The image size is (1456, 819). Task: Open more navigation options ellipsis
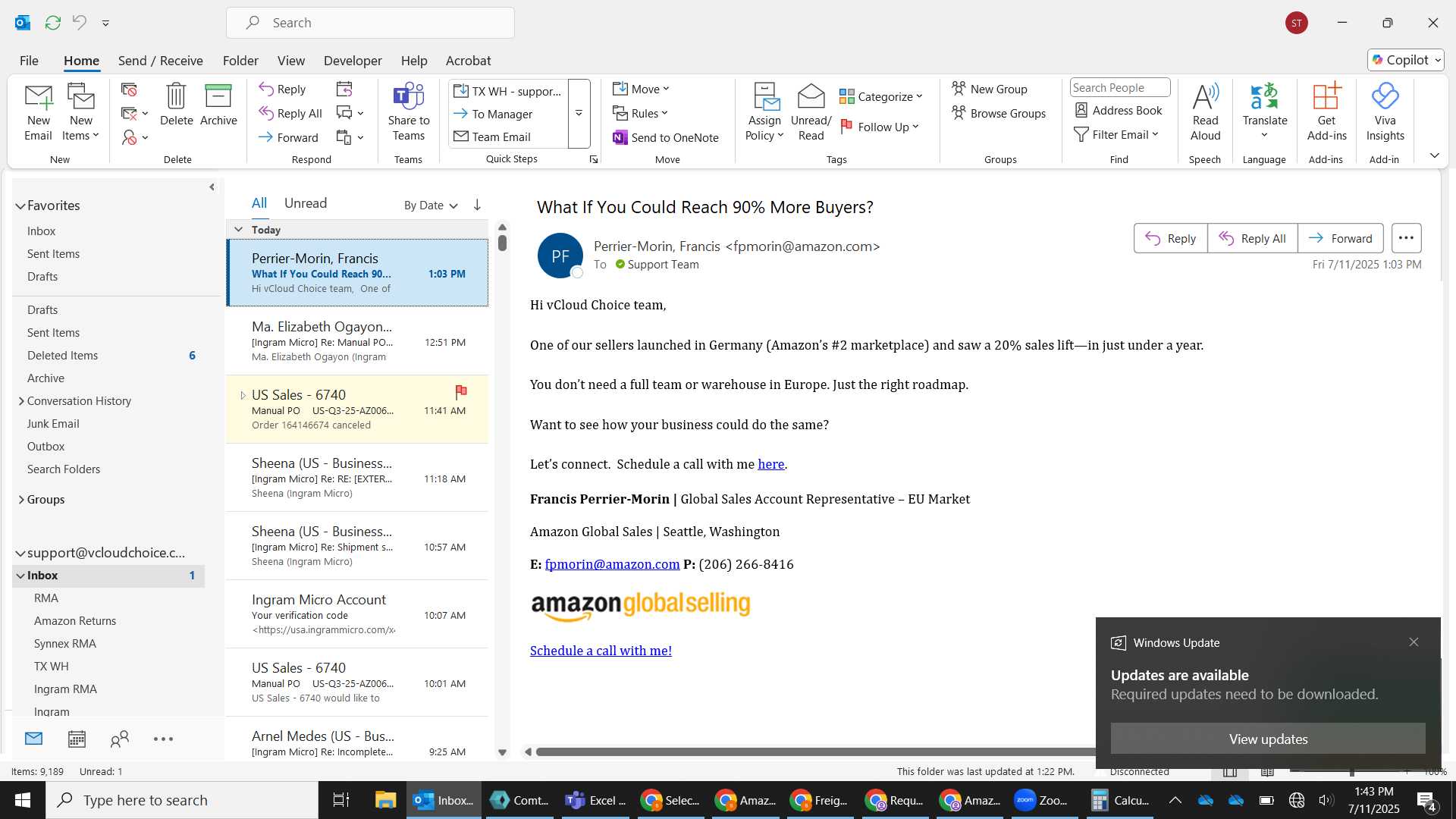point(163,739)
